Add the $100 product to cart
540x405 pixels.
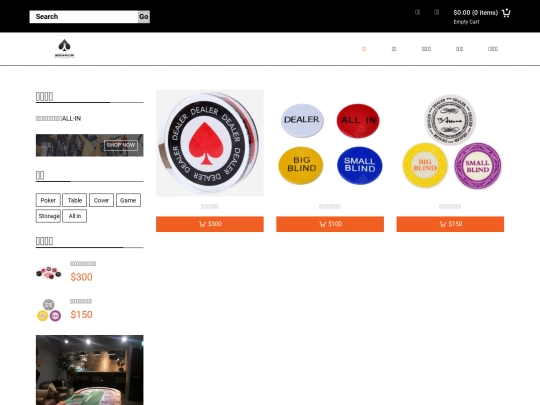[x=330, y=224]
